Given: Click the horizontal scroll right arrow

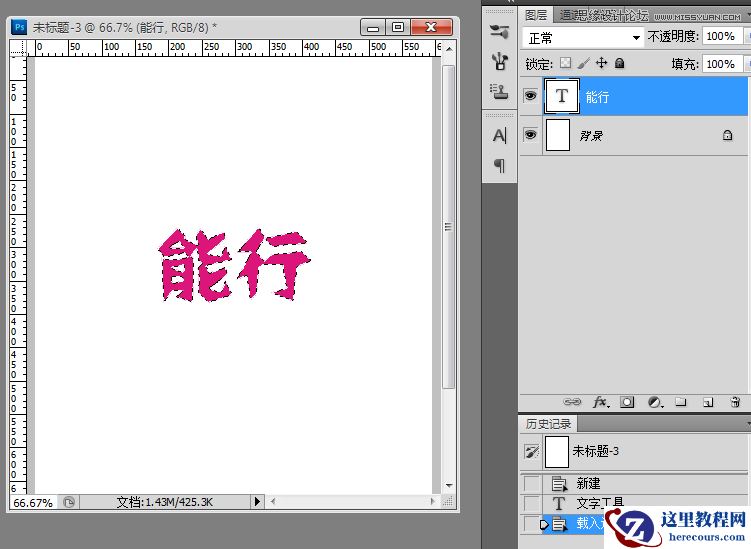Looking at the screenshot, I should [432, 502].
